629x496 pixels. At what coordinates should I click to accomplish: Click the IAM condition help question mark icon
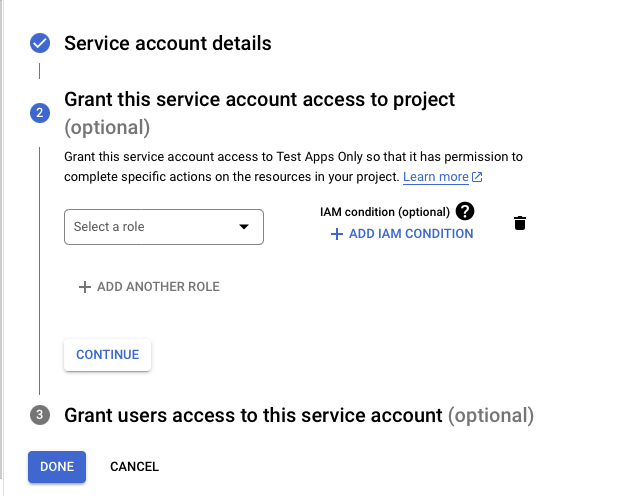click(x=465, y=211)
